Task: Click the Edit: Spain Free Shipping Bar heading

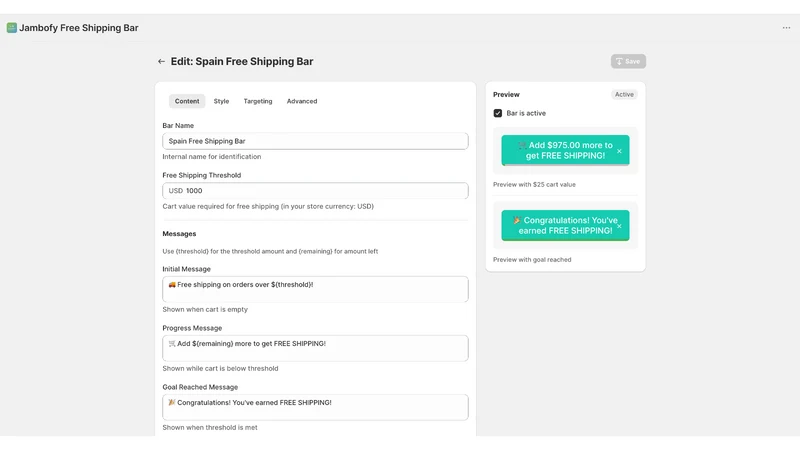Action: pyautogui.click(x=242, y=61)
